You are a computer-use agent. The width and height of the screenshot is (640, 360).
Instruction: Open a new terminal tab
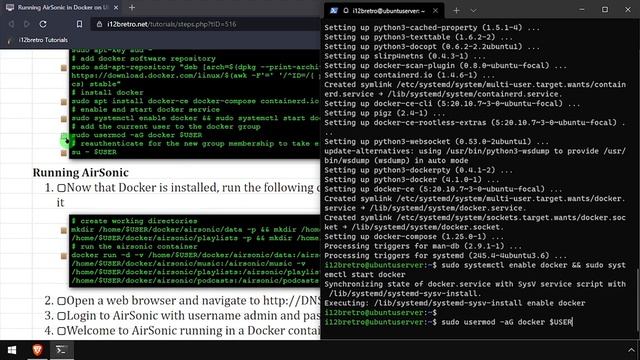coord(456,11)
